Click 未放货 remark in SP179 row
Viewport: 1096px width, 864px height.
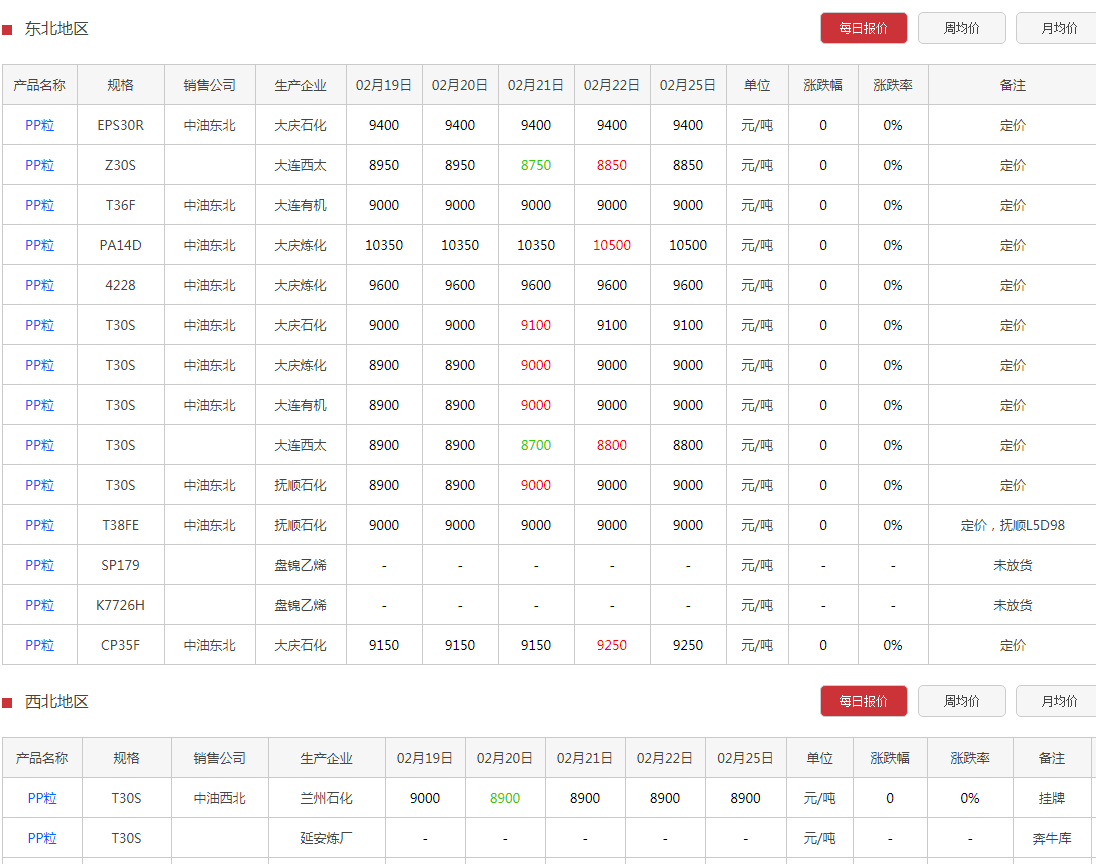[x=1012, y=565]
